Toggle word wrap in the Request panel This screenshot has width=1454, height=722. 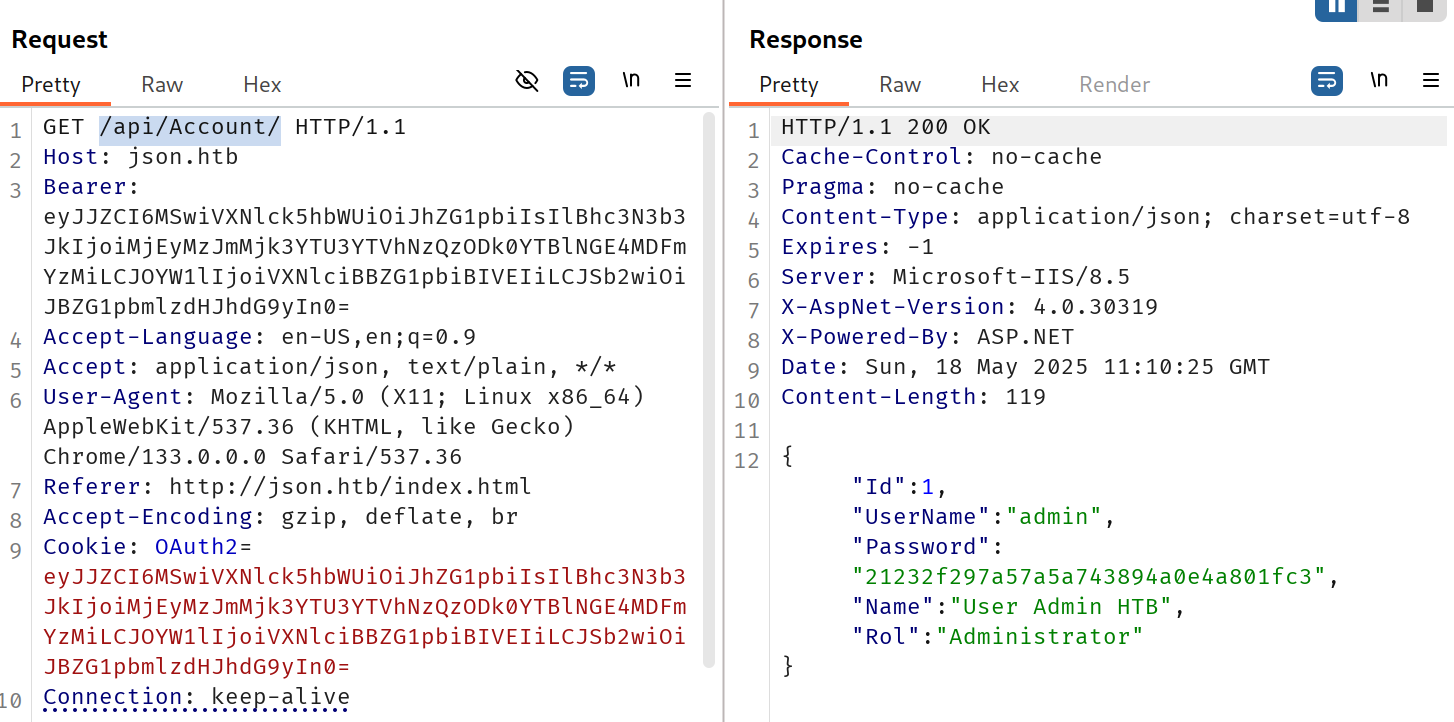click(x=579, y=81)
